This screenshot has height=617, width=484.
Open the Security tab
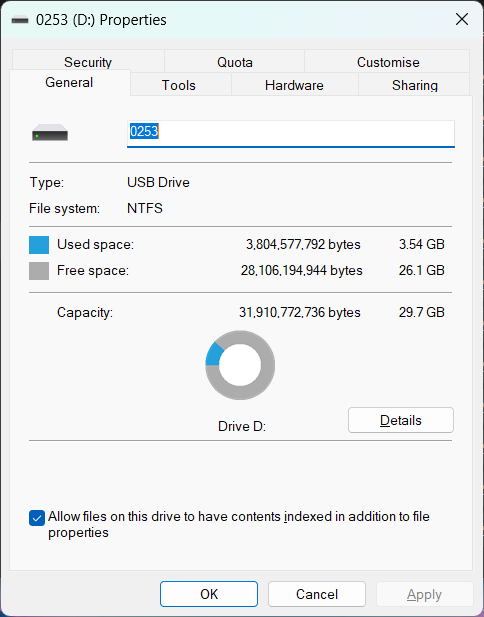[88, 62]
